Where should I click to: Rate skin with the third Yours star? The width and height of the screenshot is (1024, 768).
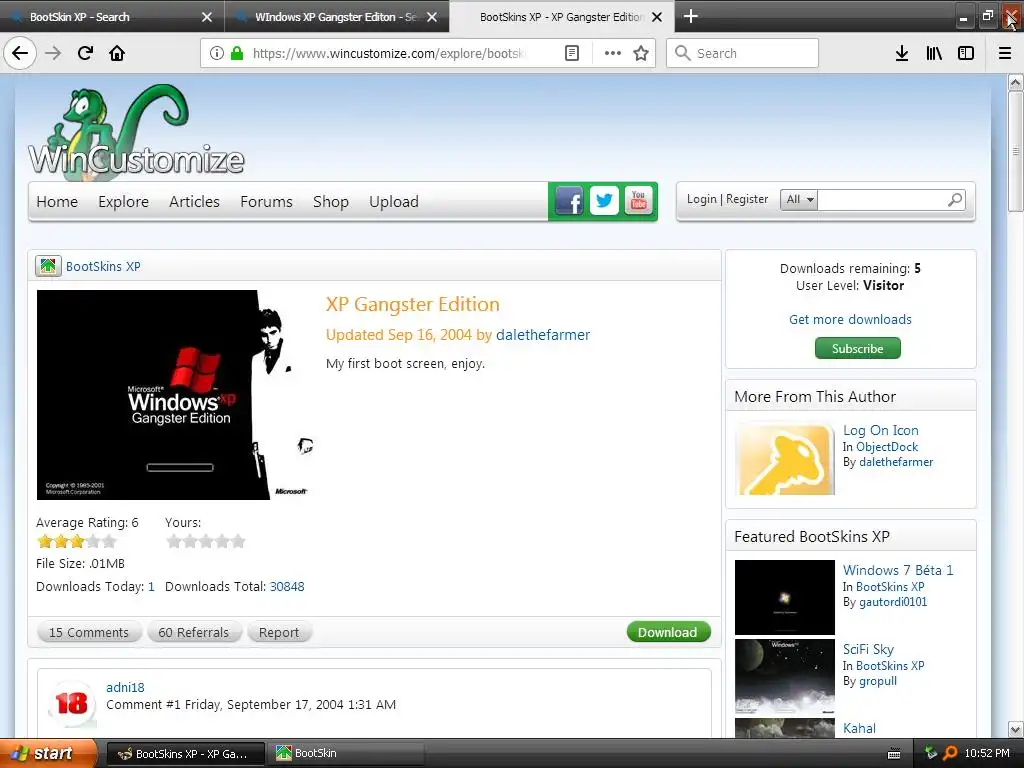coord(206,541)
